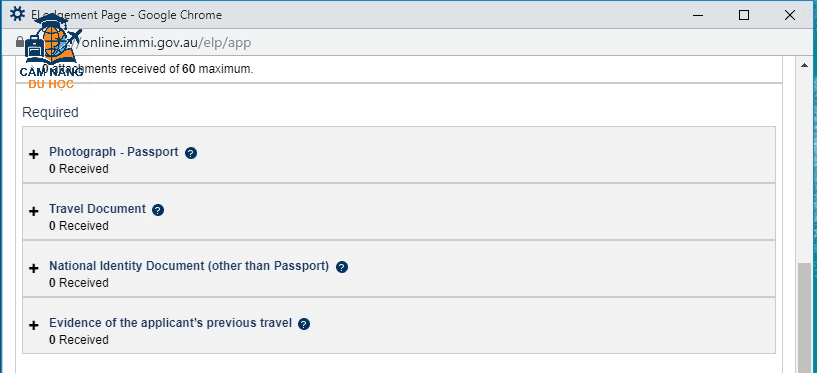Open help icon beside Travel Document

(158, 210)
